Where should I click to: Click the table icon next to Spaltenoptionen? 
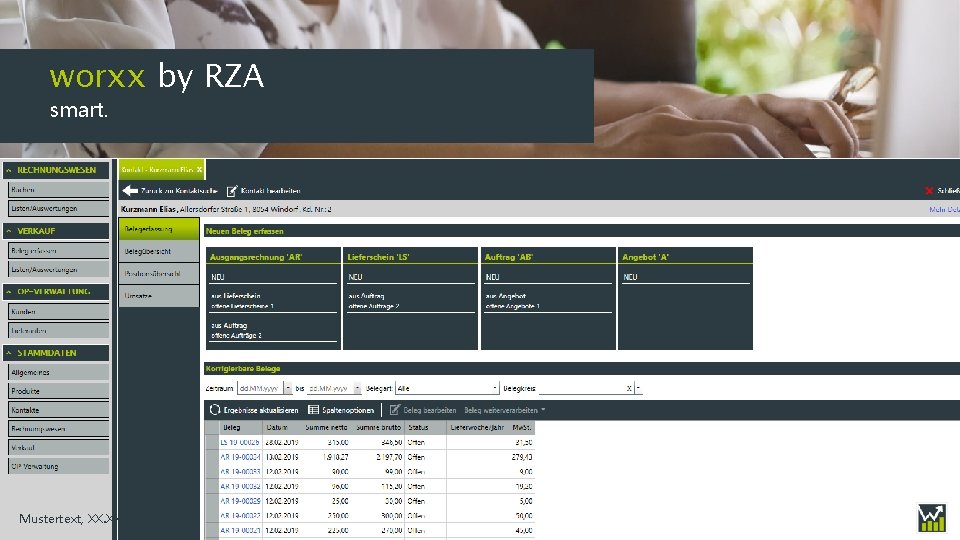[313, 410]
